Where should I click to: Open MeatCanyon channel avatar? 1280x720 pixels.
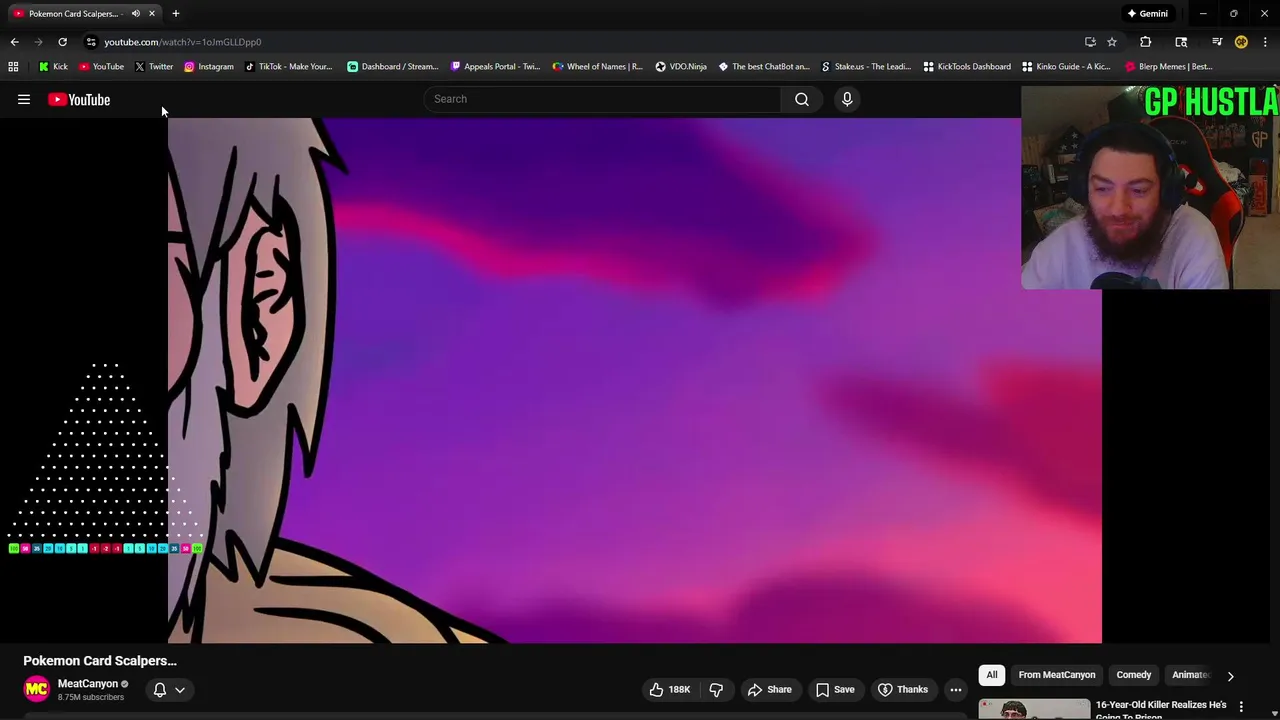click(36, 689)
